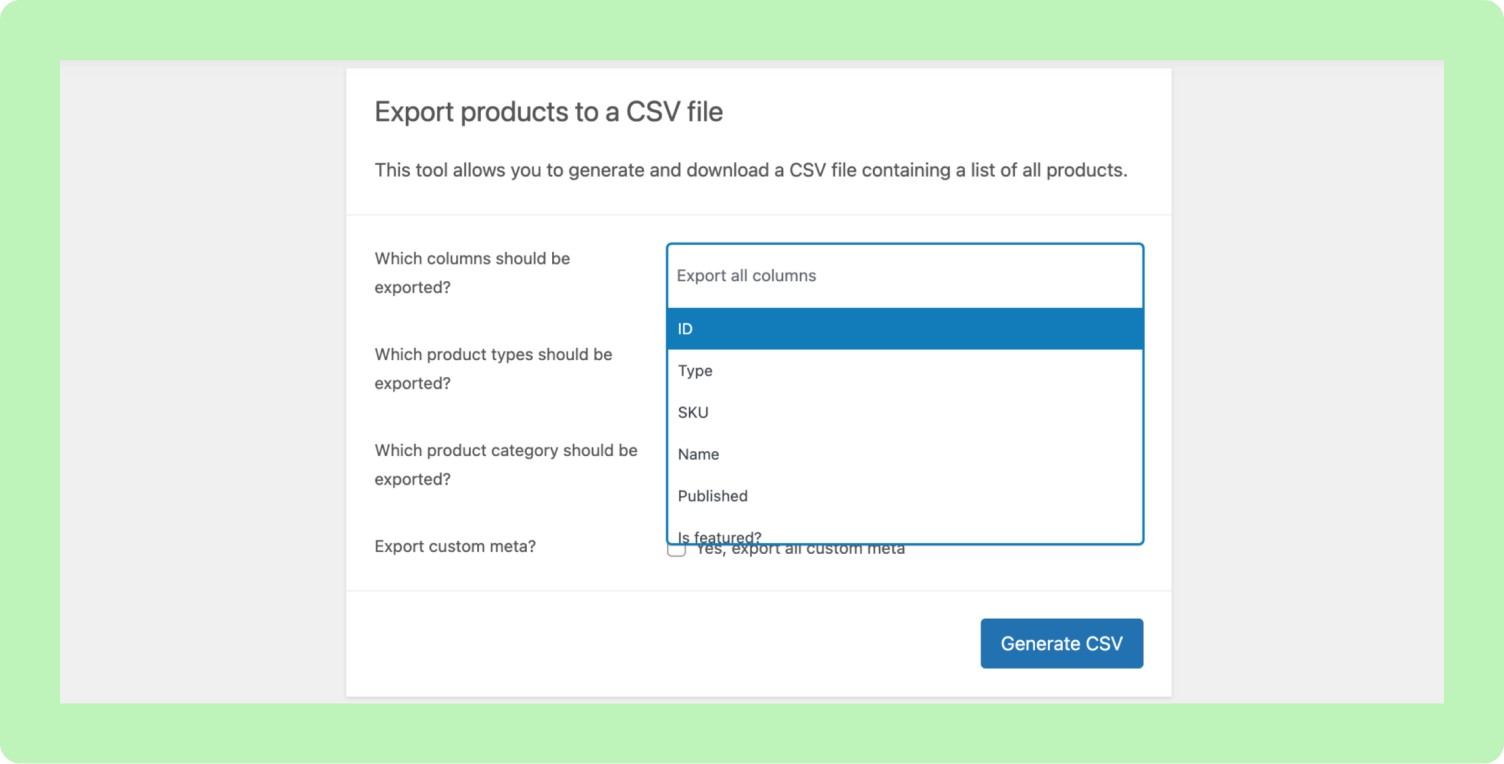Click the "Export custom meta?" label
This screenshot has height=764, width=1504.
point(455,546)
